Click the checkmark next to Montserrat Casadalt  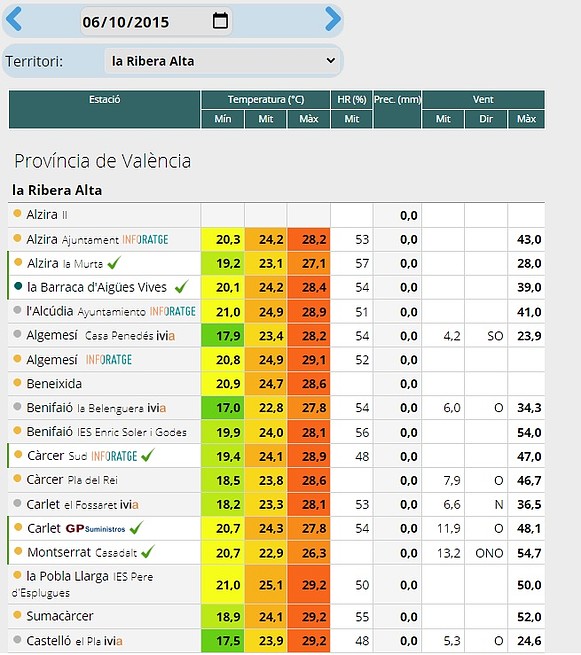(147, 552)
